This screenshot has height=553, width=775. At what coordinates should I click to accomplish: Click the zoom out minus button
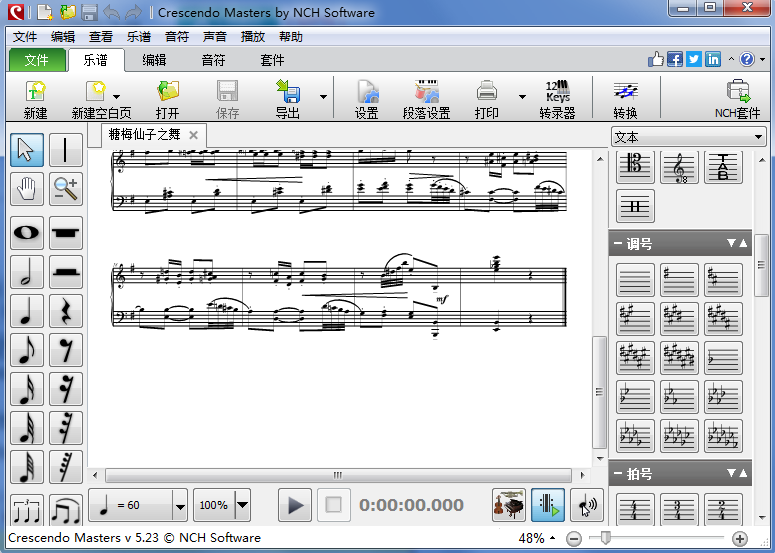click(574, 538)
